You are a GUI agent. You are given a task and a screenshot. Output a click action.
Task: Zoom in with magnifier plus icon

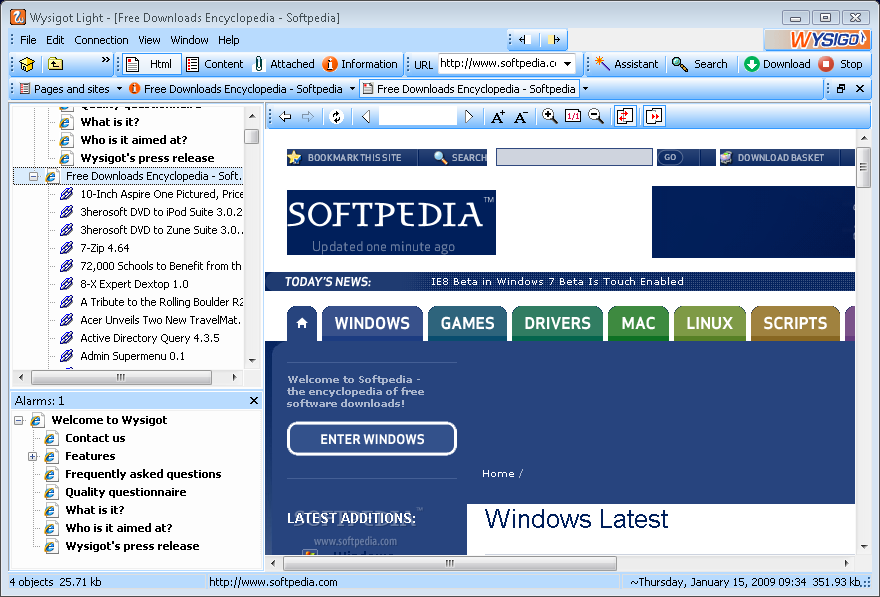coord(549,116)
